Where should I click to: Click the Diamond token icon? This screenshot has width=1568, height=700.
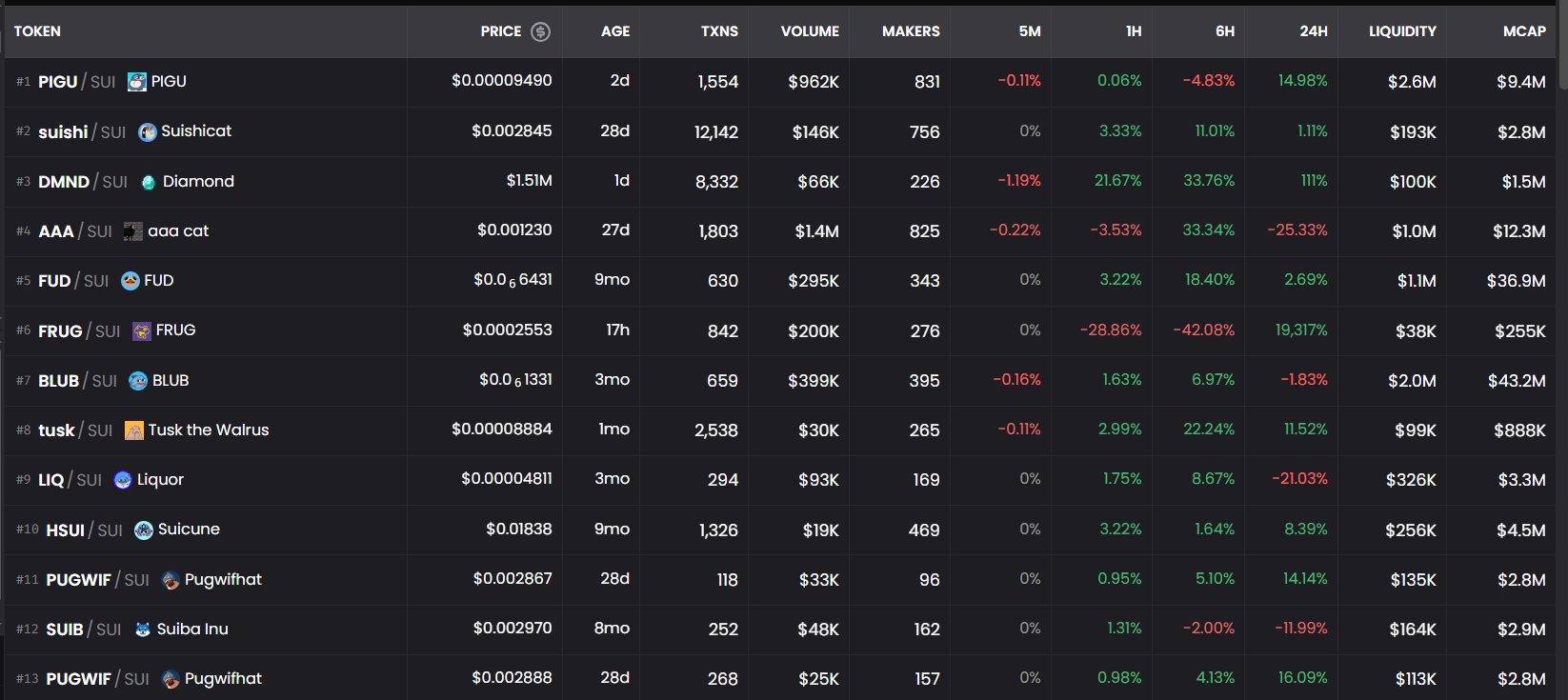[149, 182]
